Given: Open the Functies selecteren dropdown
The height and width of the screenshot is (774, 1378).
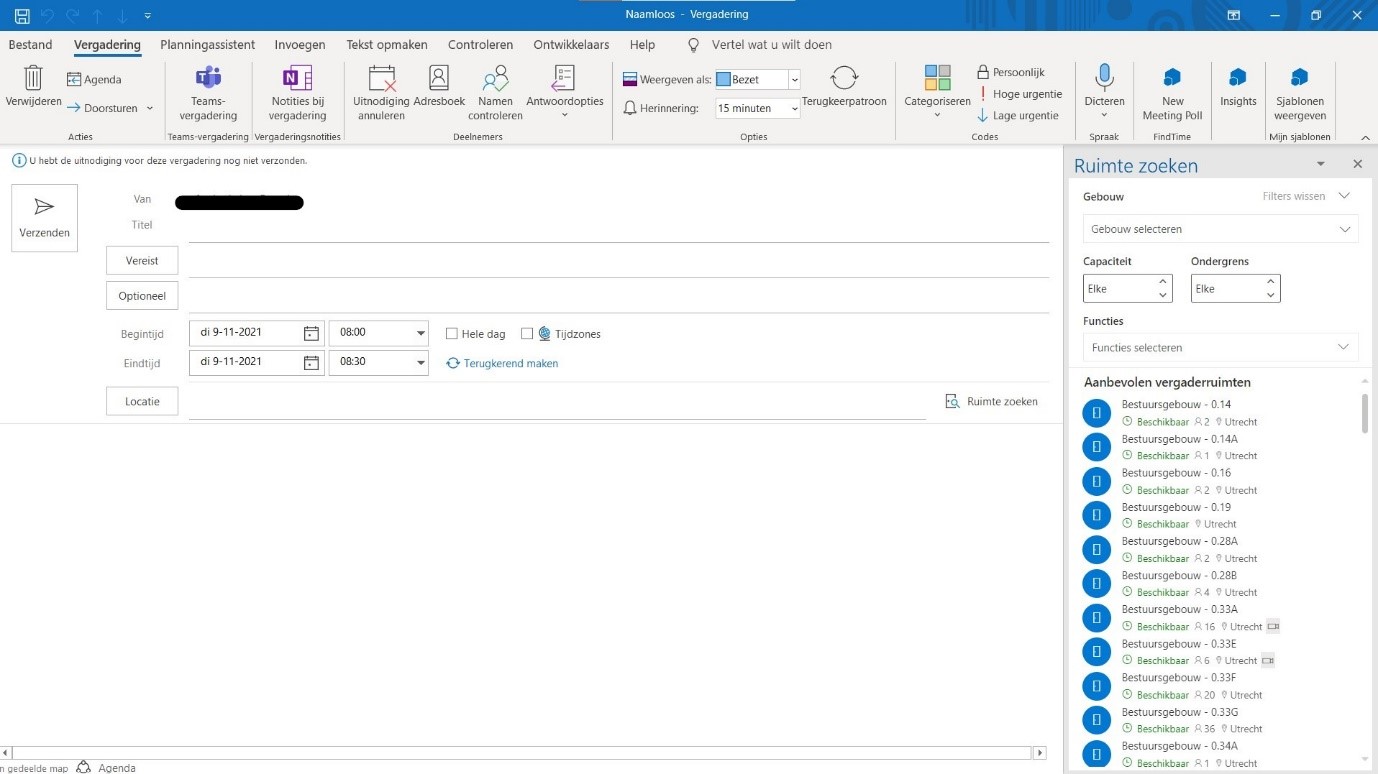Looking at the screenshot, I should click(1220, 348).
